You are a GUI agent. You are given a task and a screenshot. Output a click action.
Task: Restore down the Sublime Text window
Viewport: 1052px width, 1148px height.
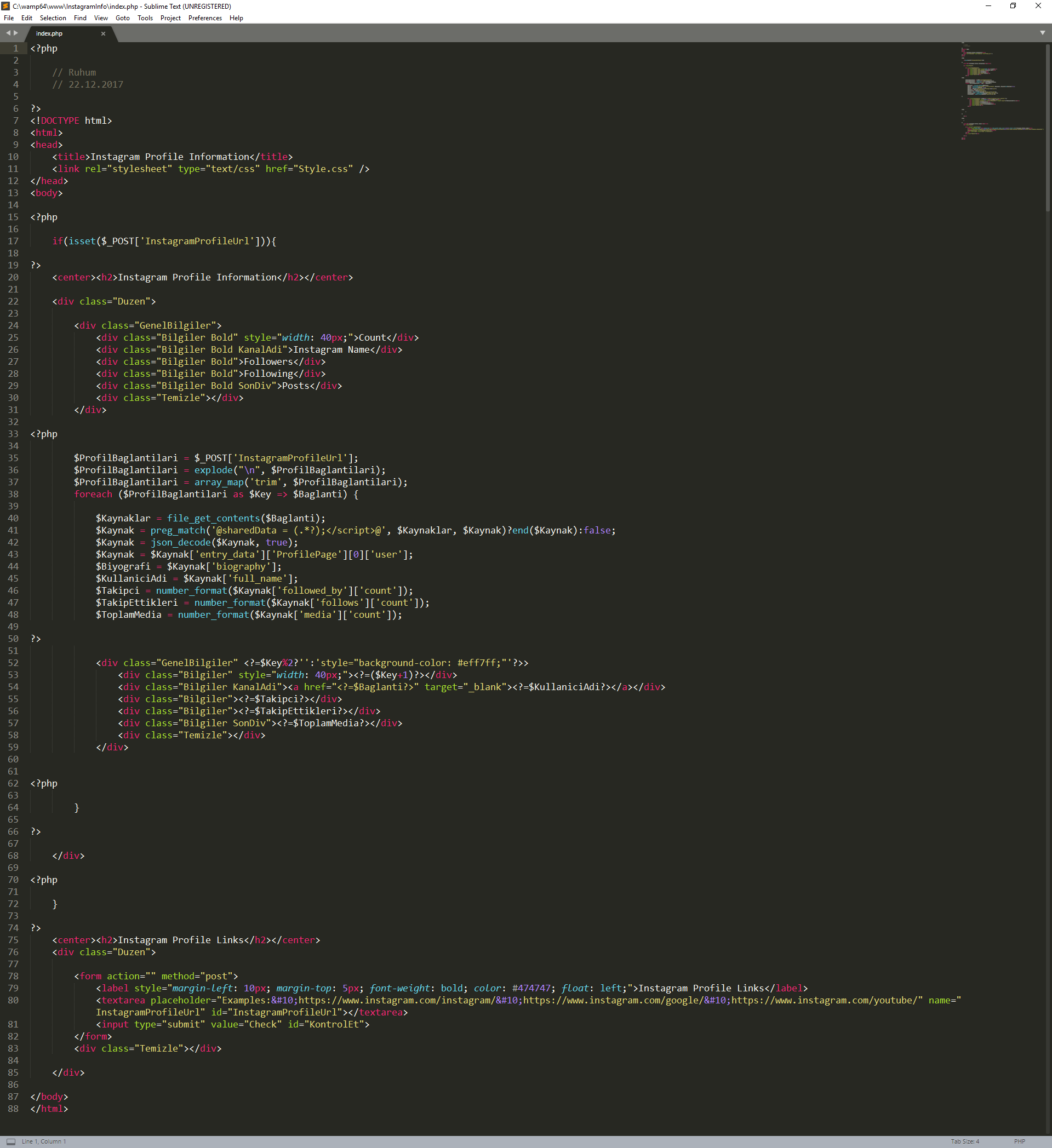click(1013, 6)
